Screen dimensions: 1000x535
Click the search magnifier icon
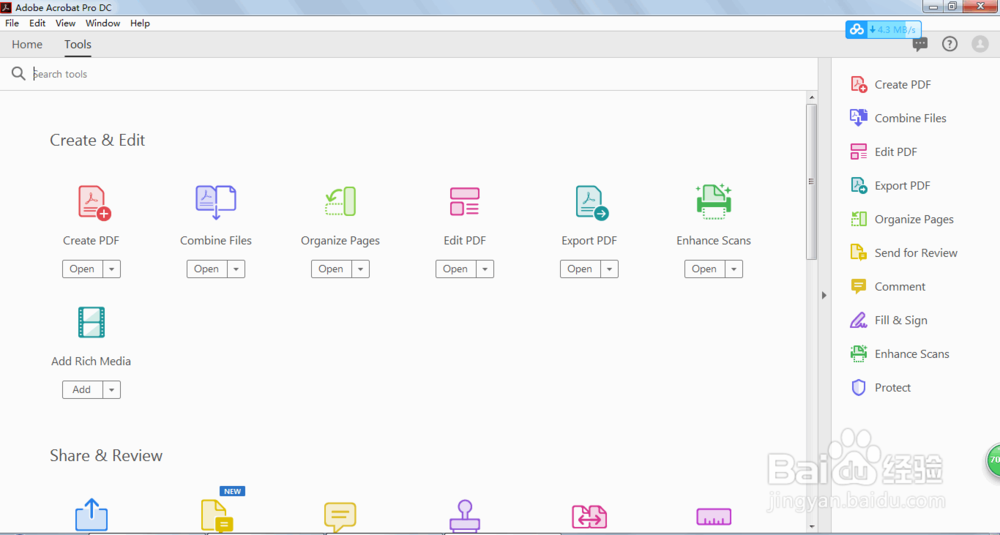pyautogui.click(x=18, y=74)
